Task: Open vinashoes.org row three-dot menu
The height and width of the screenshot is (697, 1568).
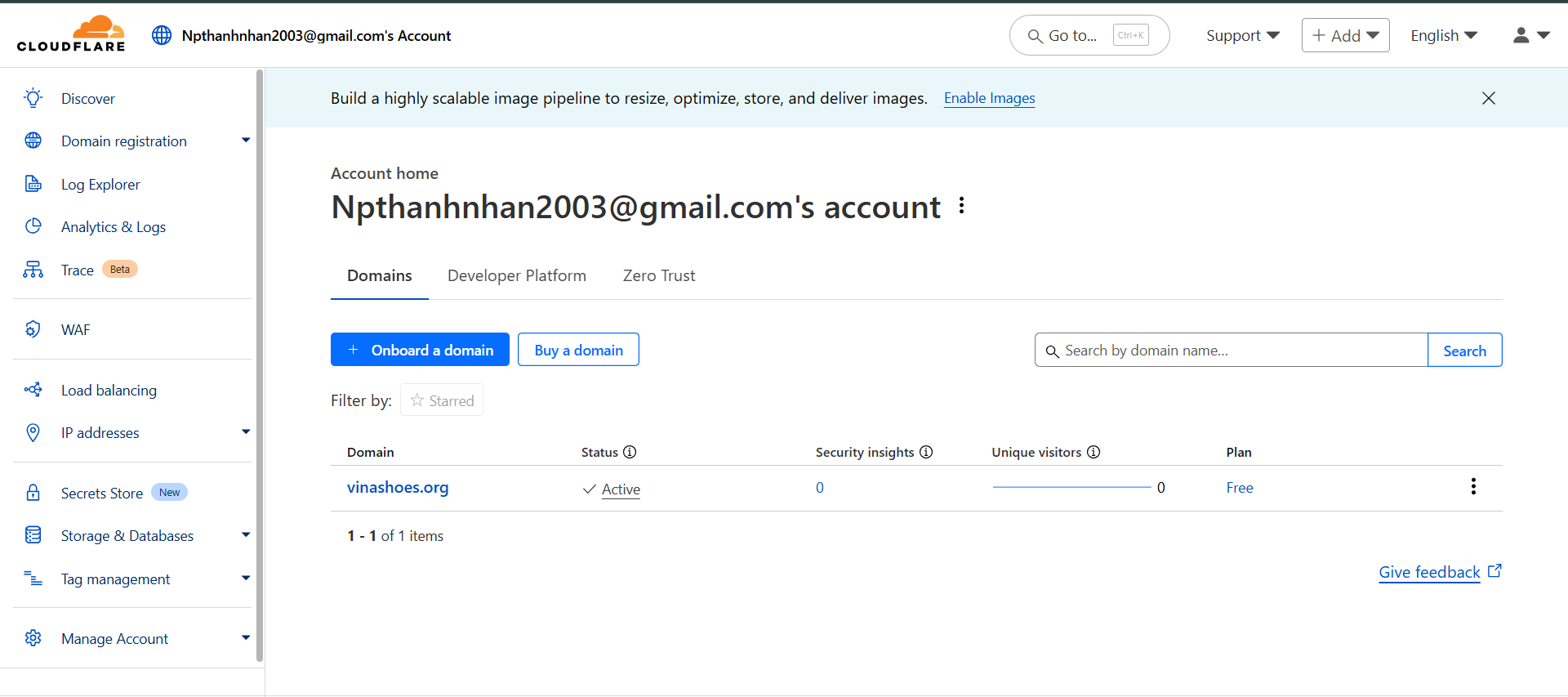Action: pyautogui.click(x=1473, y=487)
